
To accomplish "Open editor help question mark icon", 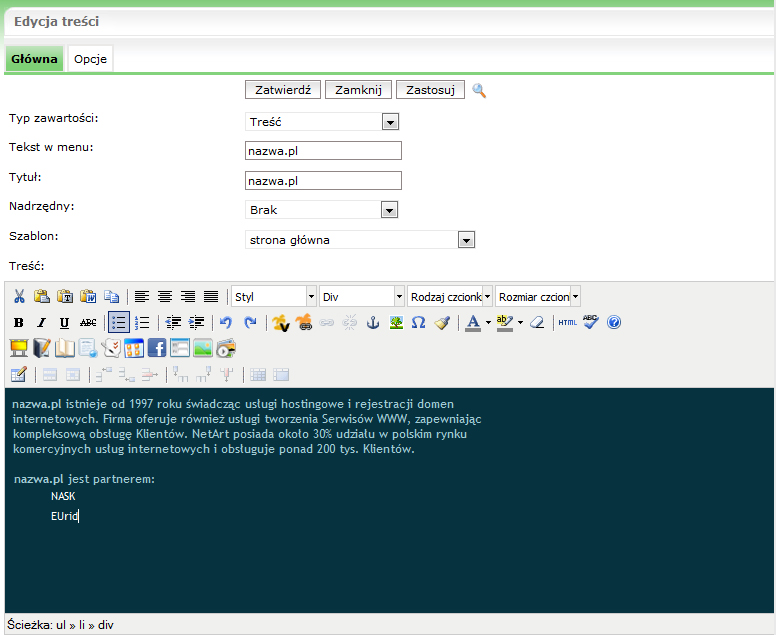I will [x=614, y=323].
